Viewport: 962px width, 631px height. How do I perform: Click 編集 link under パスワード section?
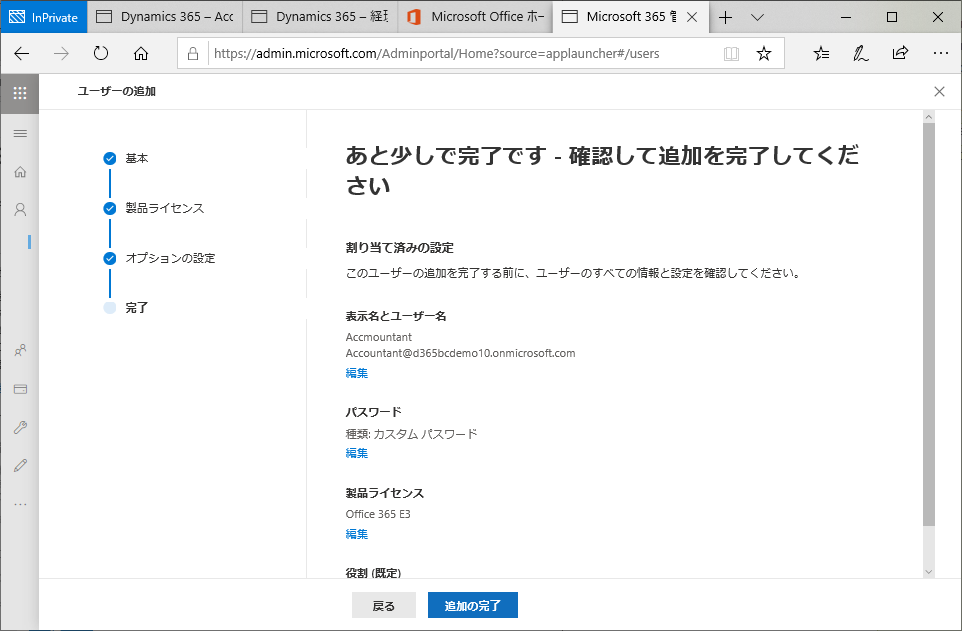pyautogui.click(x=356, y=453)
